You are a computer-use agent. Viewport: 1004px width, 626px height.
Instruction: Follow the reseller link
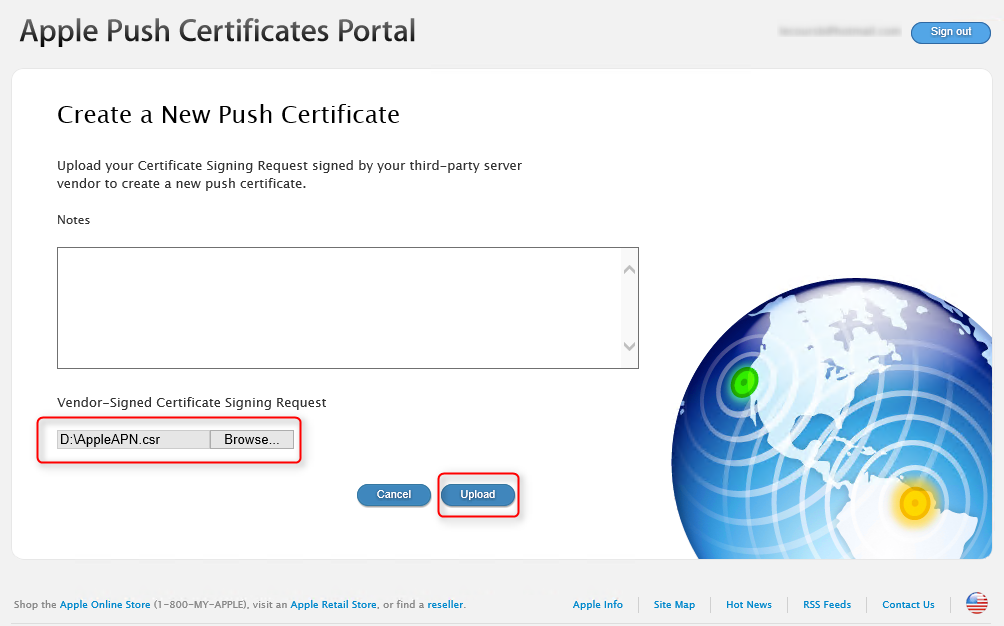pos(446,604)
